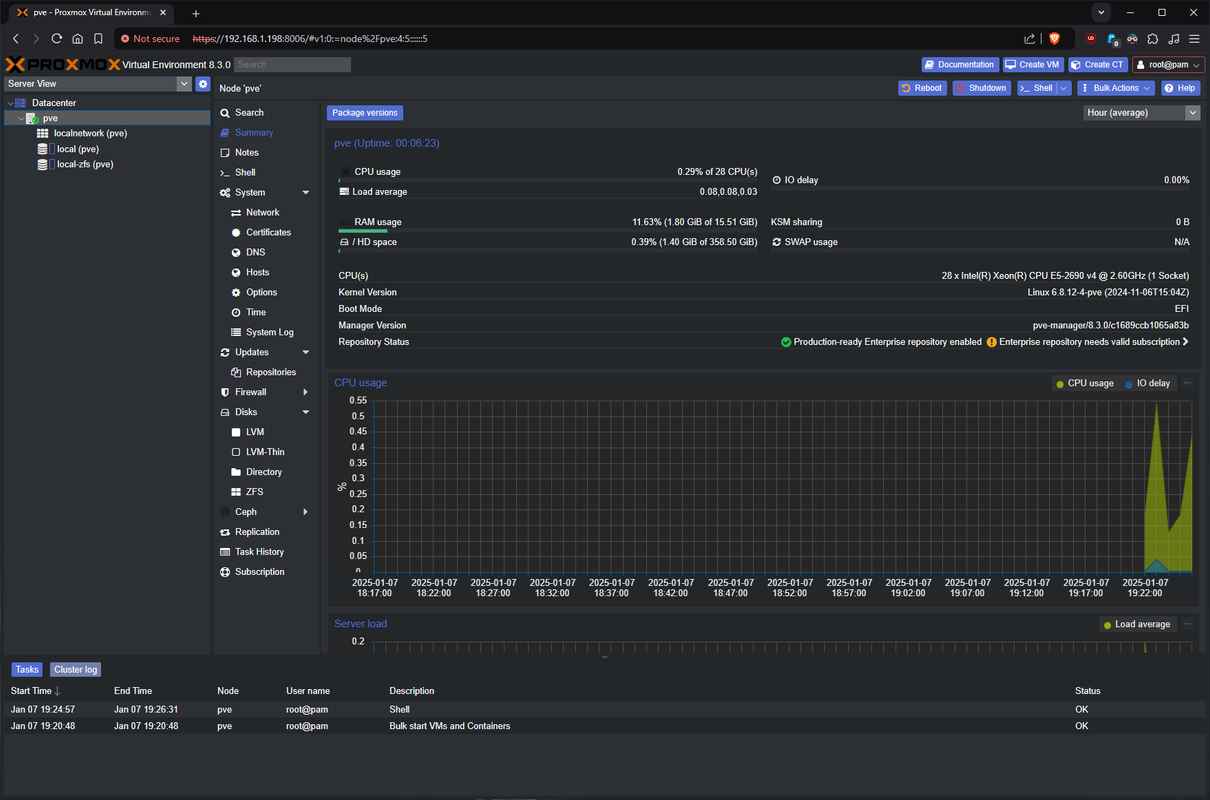This screenshot has height=800, width=1210.
Task: Click the Help button
Action: 1180,88
